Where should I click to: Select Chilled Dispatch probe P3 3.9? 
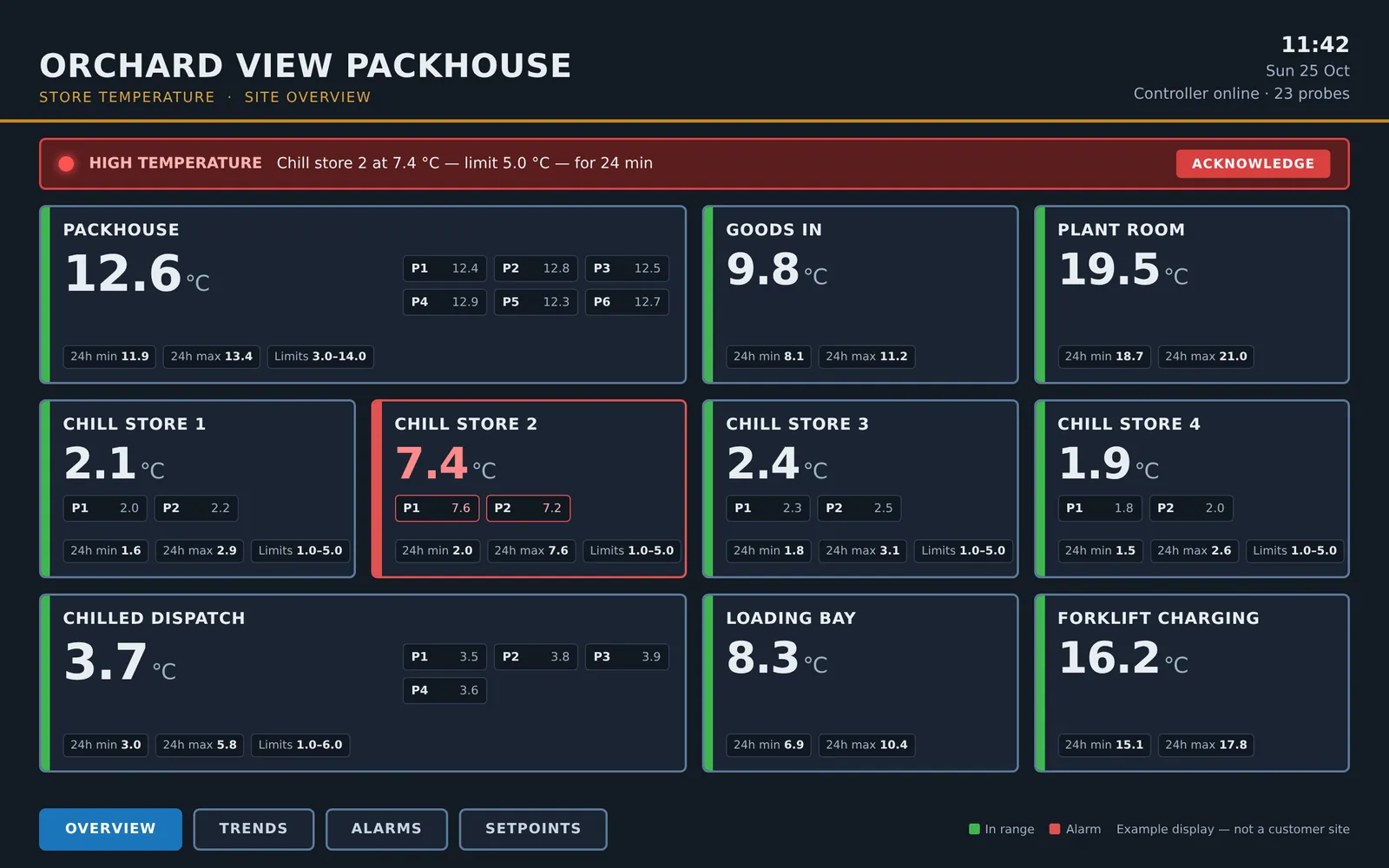pyautogui.click(x=627, y=657)
